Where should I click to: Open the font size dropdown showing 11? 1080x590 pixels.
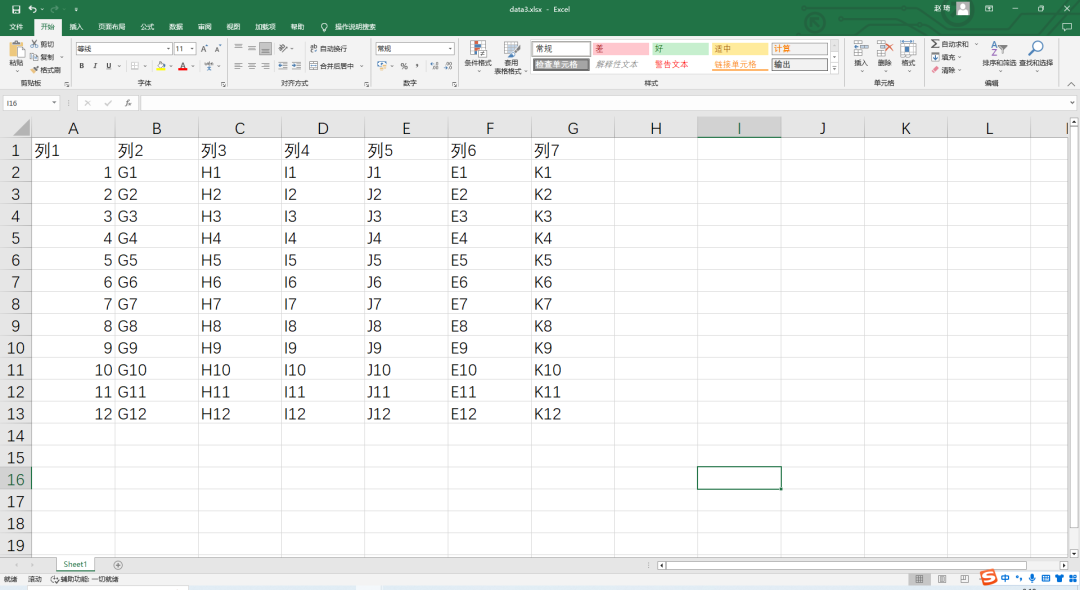point(192,49)
